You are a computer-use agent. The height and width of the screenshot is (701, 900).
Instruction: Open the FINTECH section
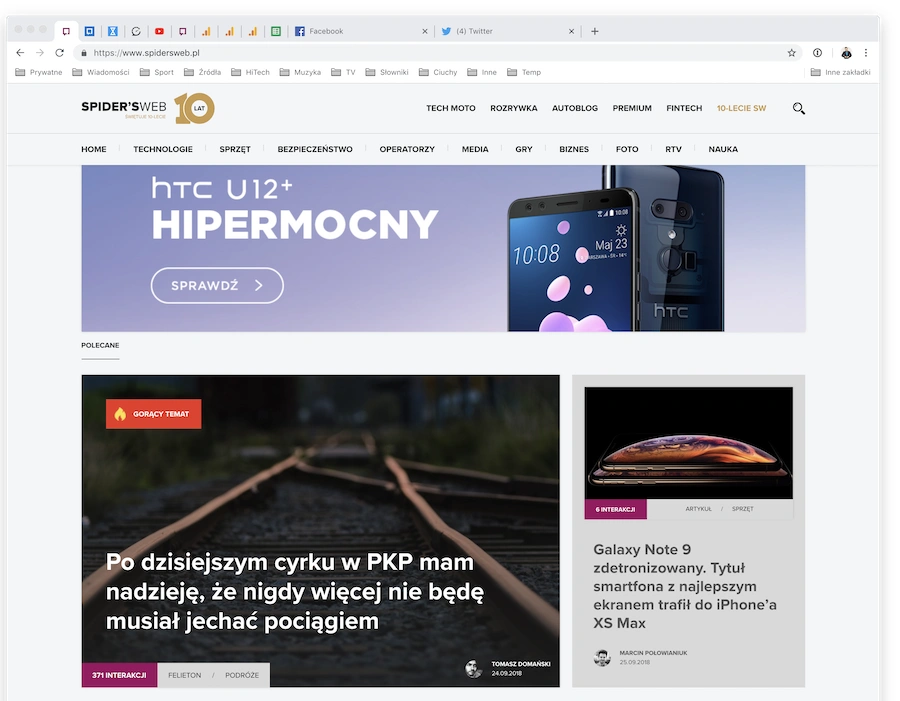[684, 108]
